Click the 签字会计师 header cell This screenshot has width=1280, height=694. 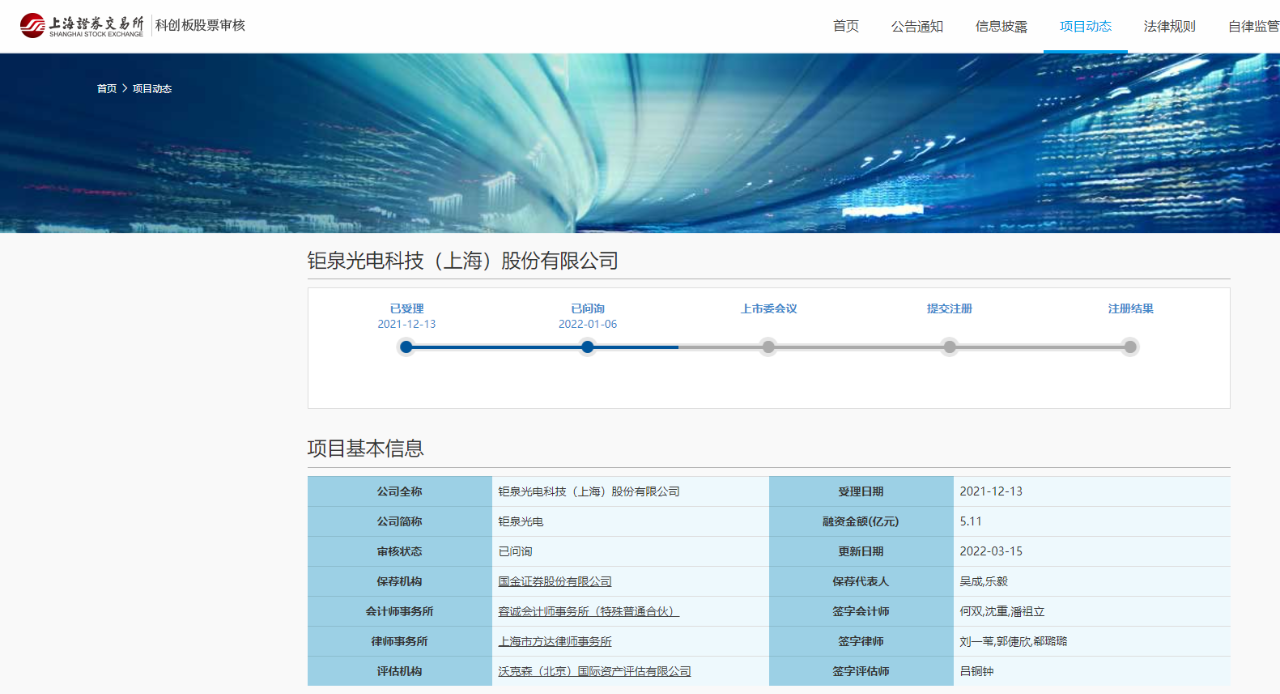[861, 611]
